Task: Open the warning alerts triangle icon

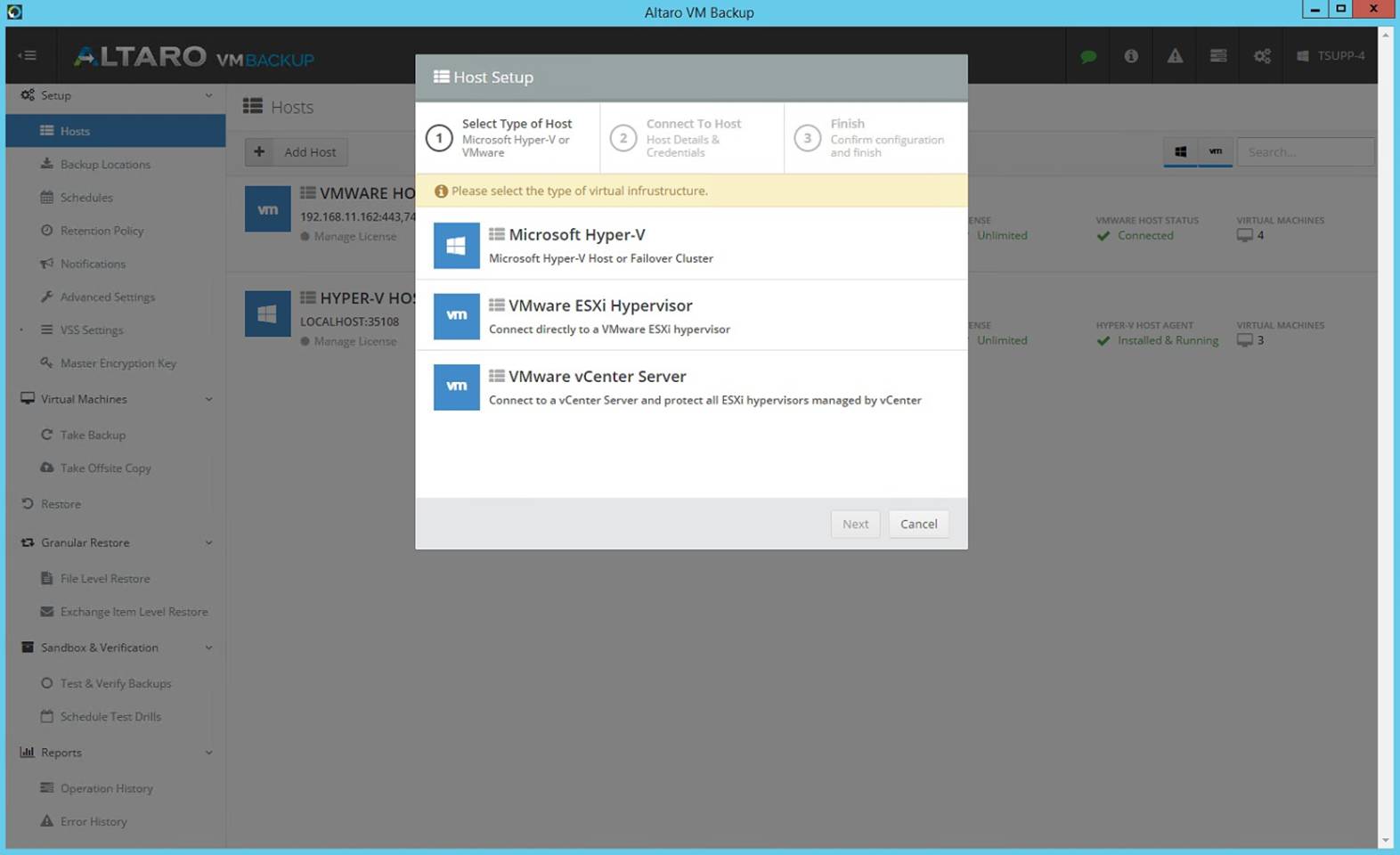Action: (1176, 56)
